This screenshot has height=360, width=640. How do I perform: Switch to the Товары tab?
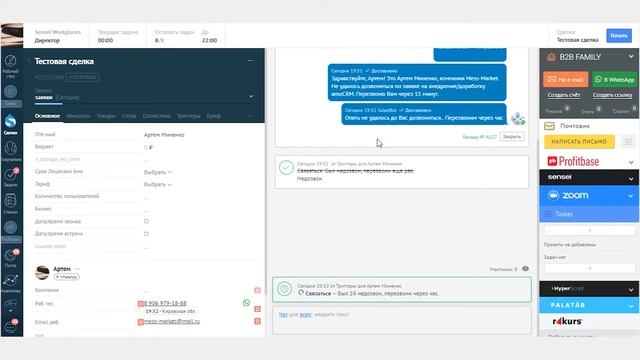(x=106, y=116)
